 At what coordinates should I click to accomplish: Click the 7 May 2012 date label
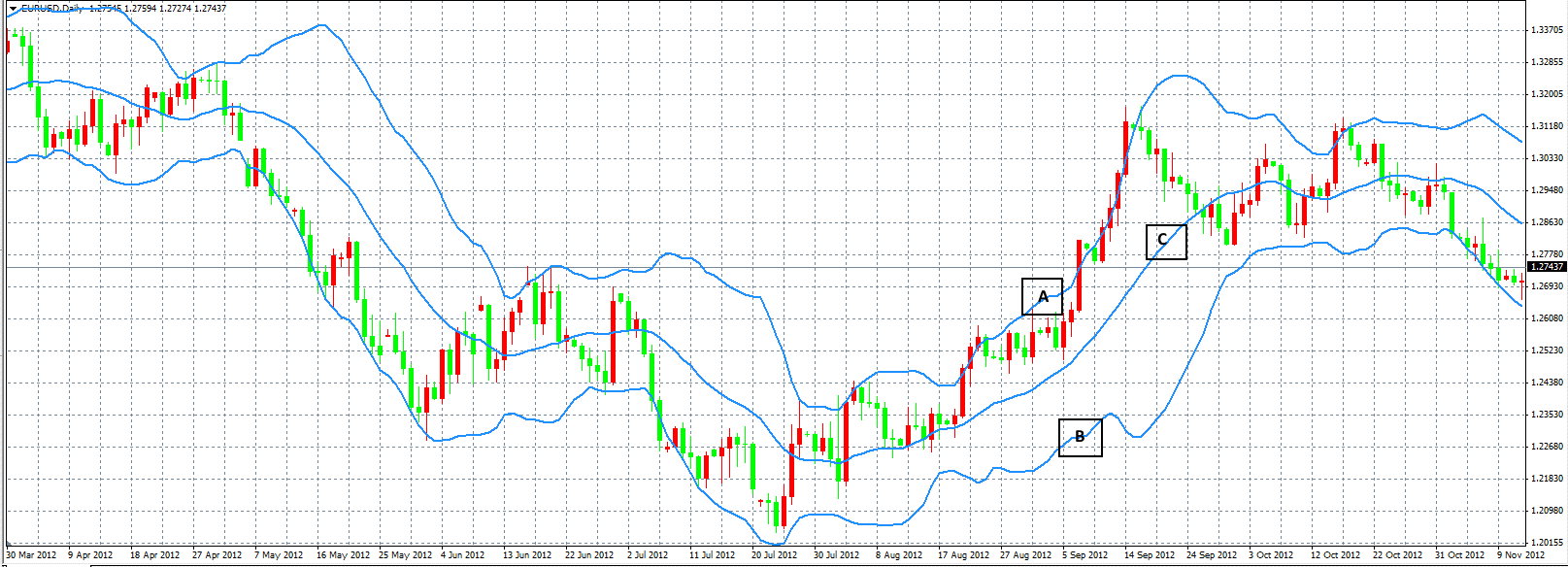click(279, 555)
